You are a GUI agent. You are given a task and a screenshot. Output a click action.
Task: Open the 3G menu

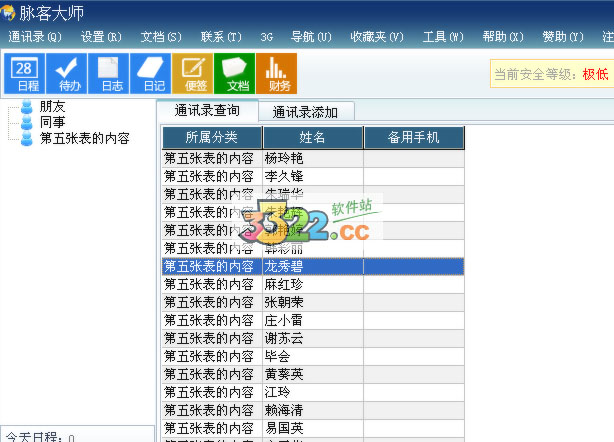[267, 37]
